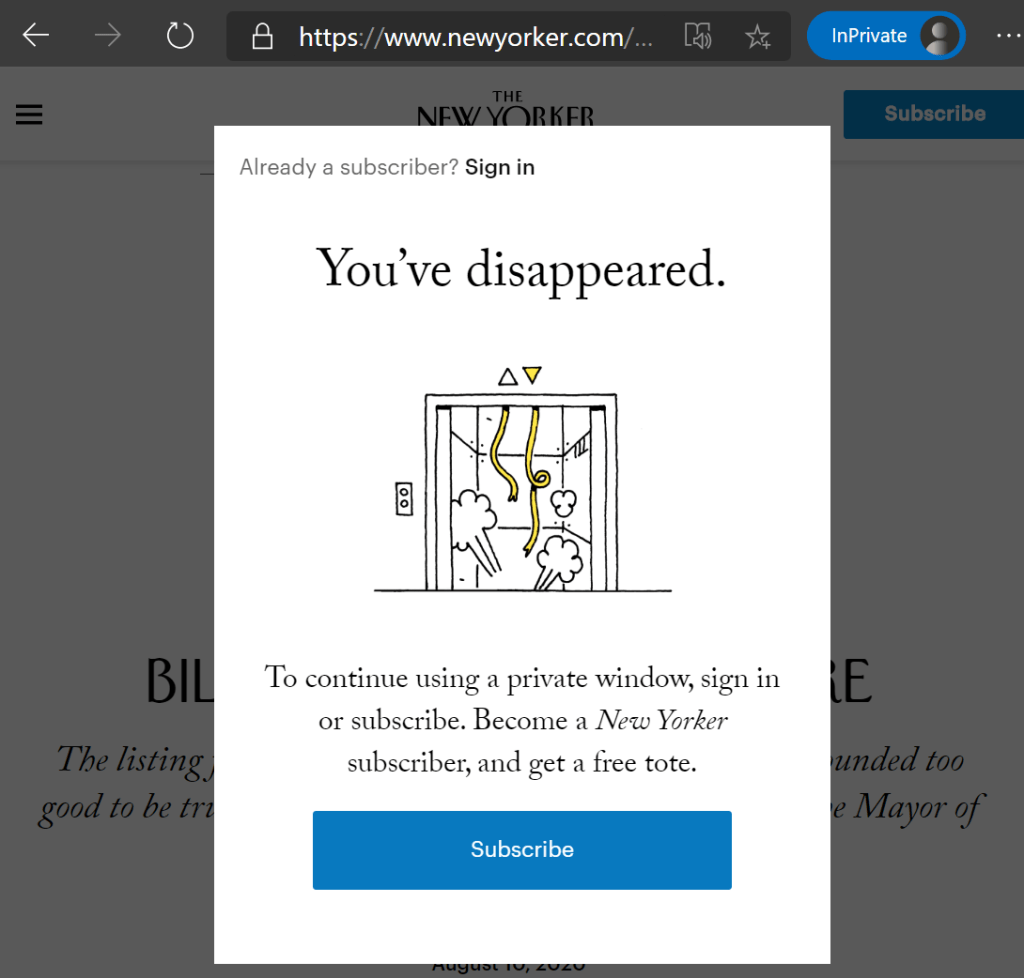This screenshot has height=978, width=1024.
Task: Click the elevator call button panel
Action: (404, 497)
